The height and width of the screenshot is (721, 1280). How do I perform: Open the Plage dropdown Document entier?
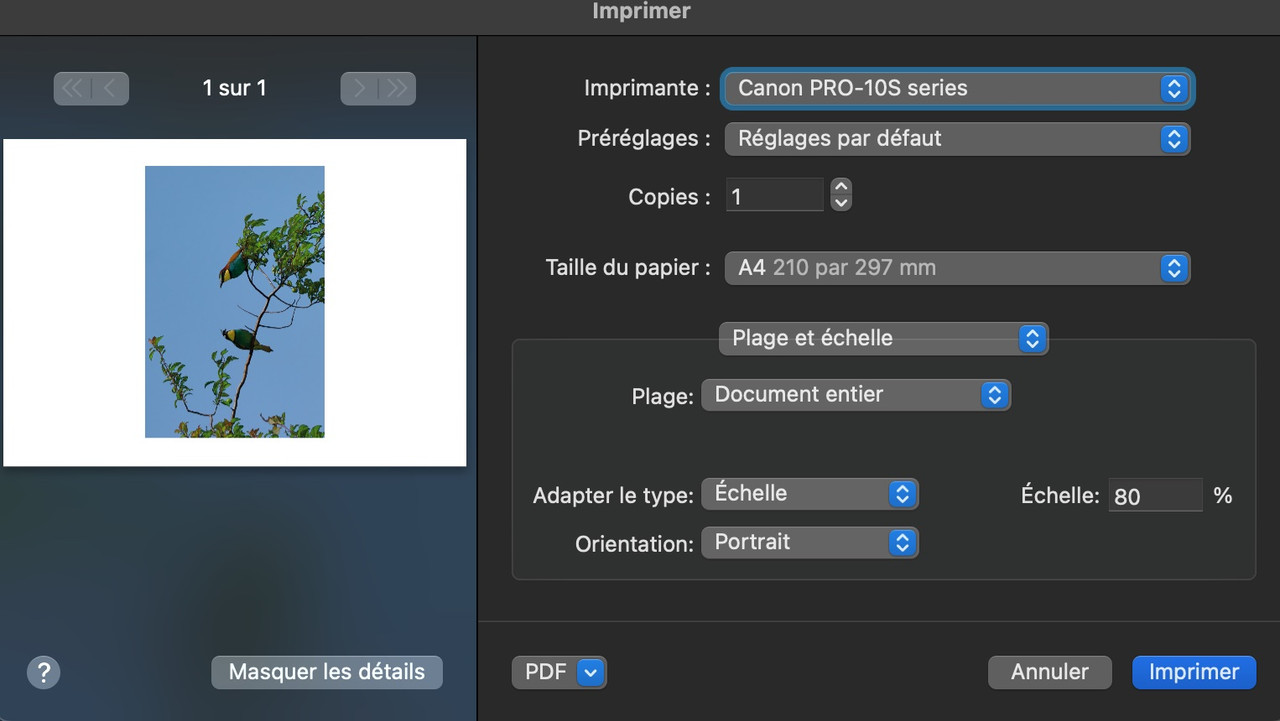click(x=856, y=394)
